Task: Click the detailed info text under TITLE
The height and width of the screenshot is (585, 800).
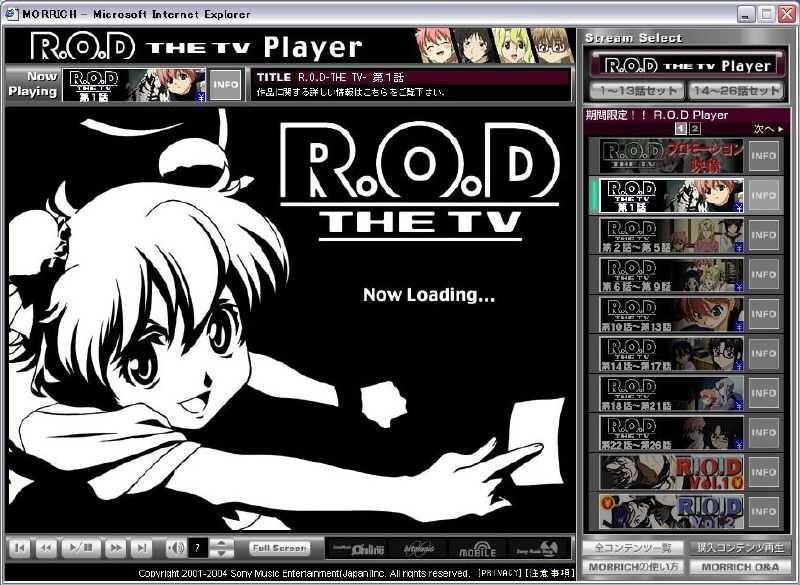Action: (x=350, y=92)
